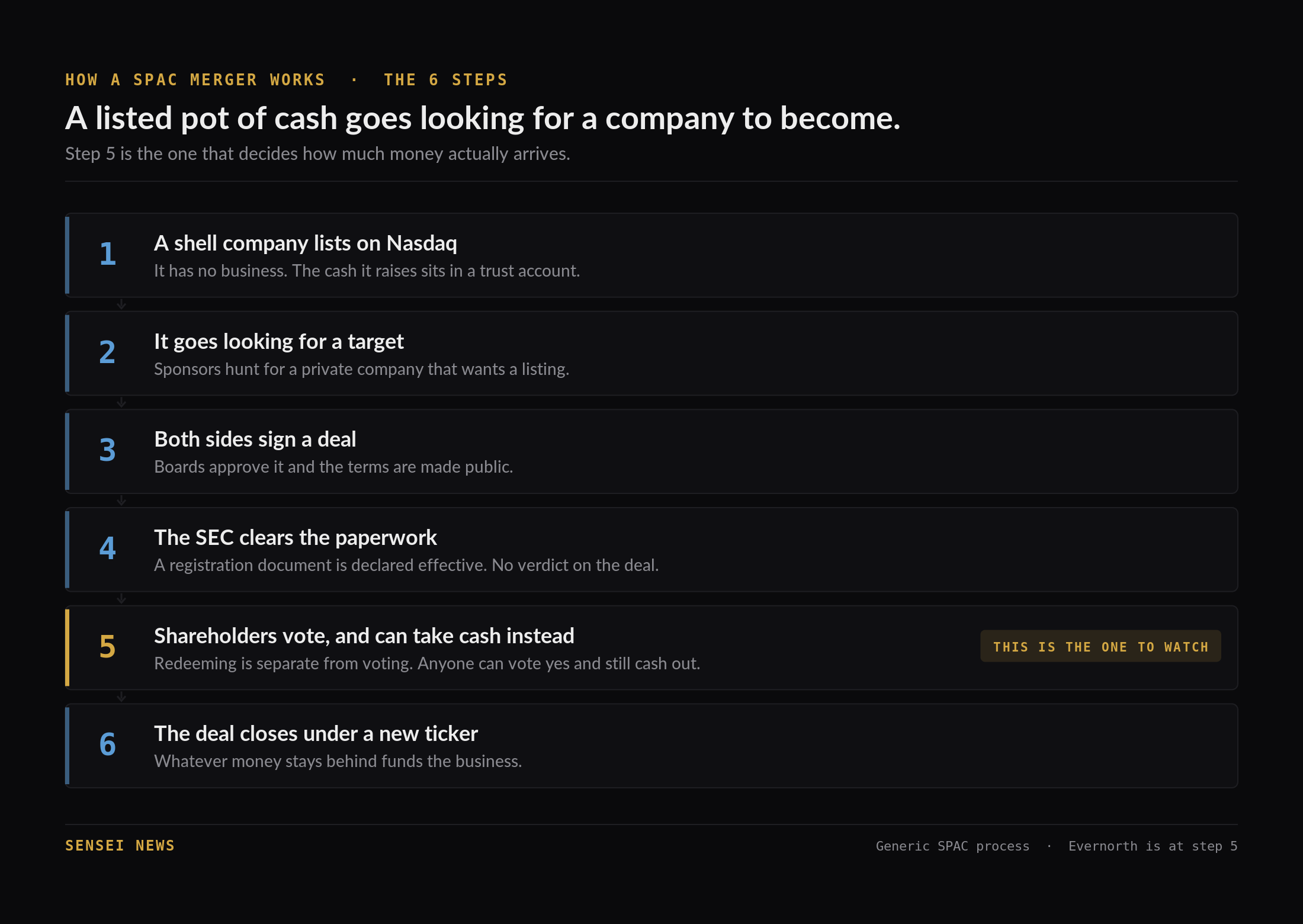Click the 'A shell company lists on Nasdaq' heading

coord(306,243)
